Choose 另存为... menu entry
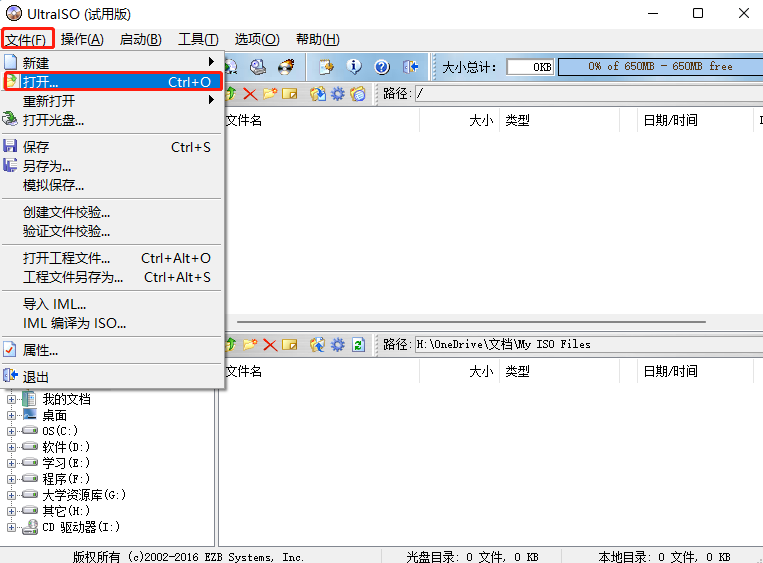 (112, 166)
